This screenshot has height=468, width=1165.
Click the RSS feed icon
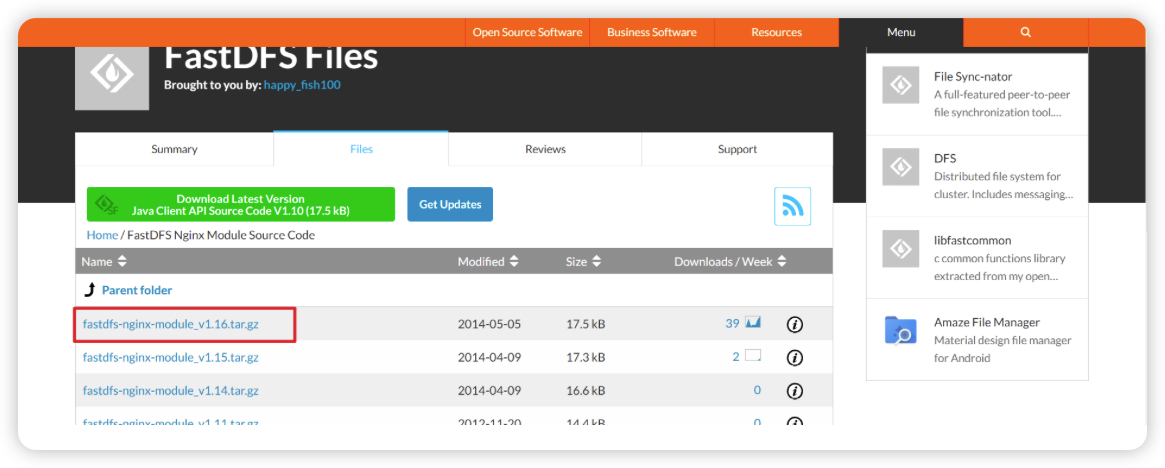792,207
